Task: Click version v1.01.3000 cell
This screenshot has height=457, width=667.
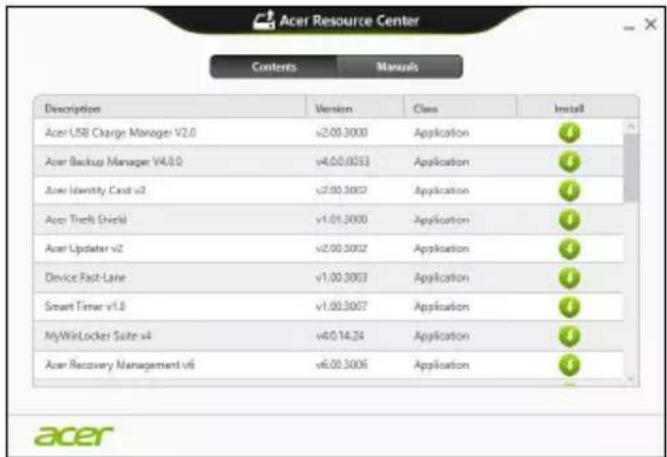Action: click(x=341, y=220)
